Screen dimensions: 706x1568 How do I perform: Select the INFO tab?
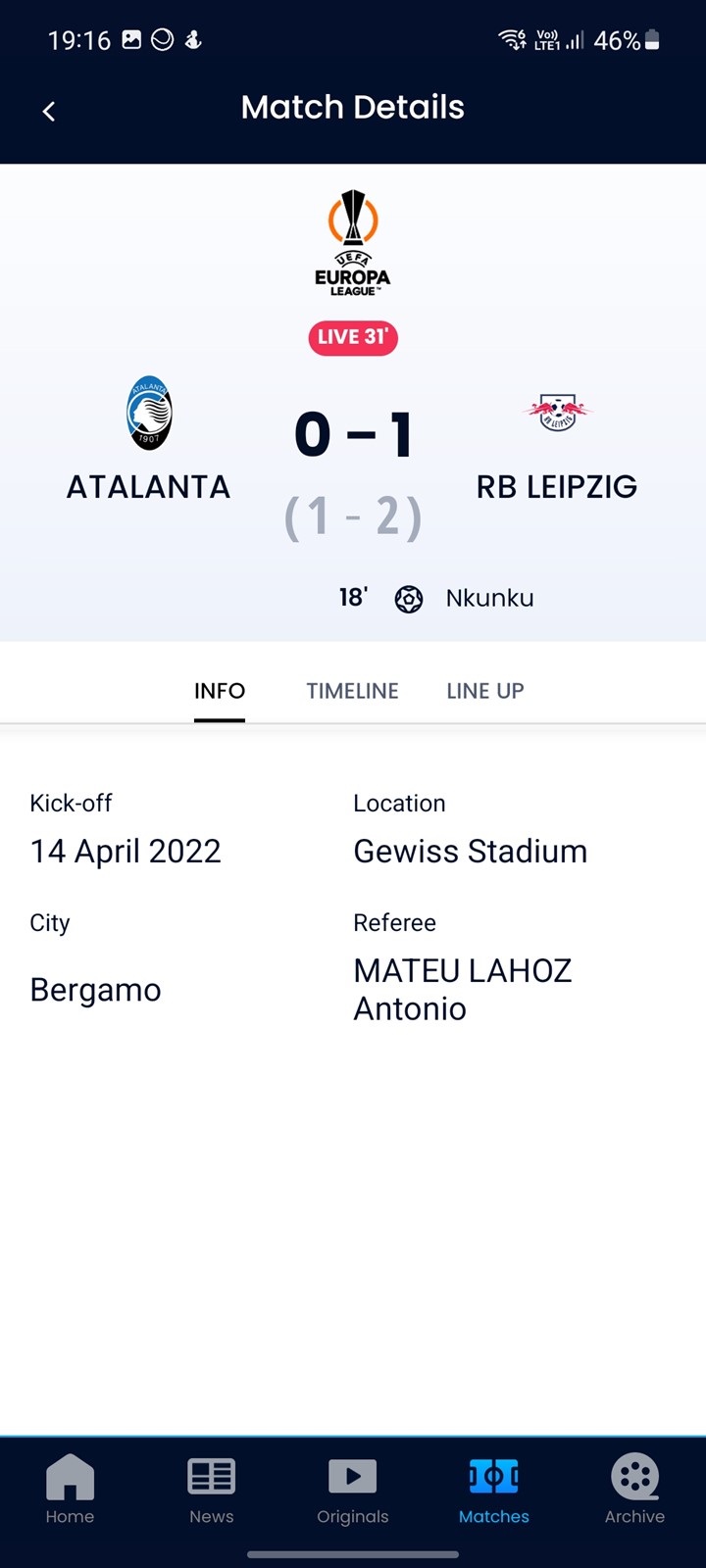point(220,691)
